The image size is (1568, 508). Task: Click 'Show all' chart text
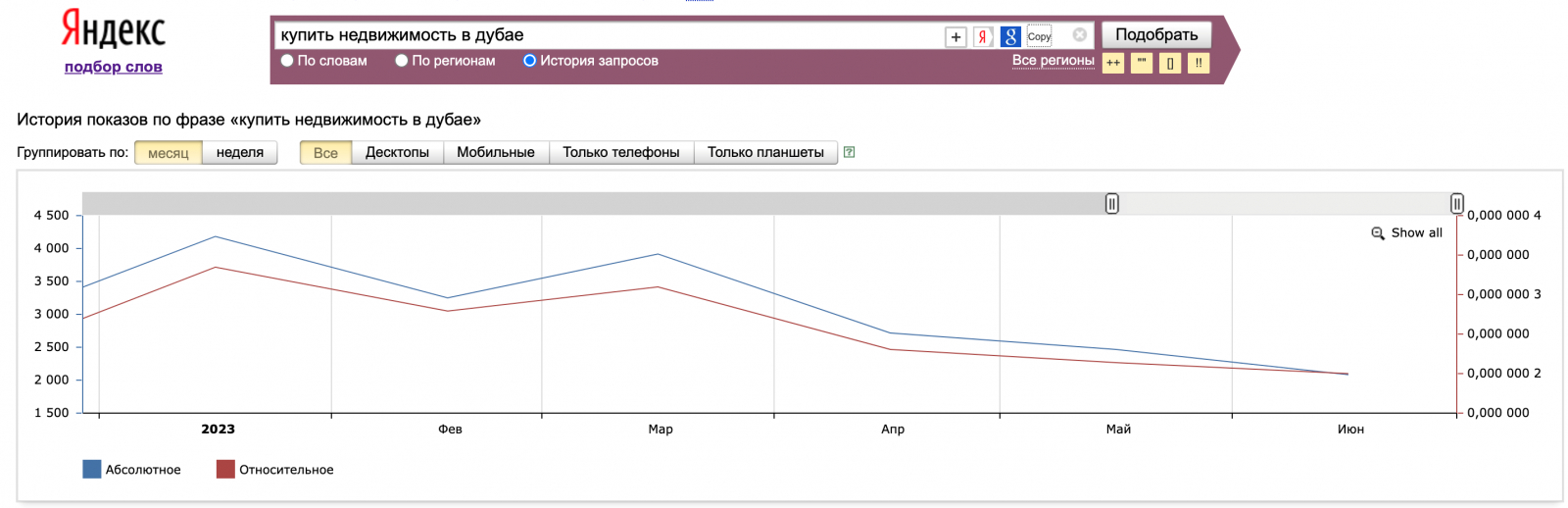click(1417, 233)
